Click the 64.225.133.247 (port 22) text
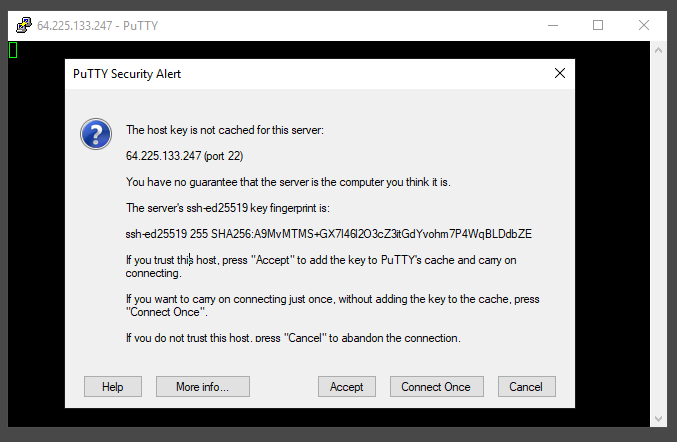Screen dimensions: 677x442 point(184,156)
